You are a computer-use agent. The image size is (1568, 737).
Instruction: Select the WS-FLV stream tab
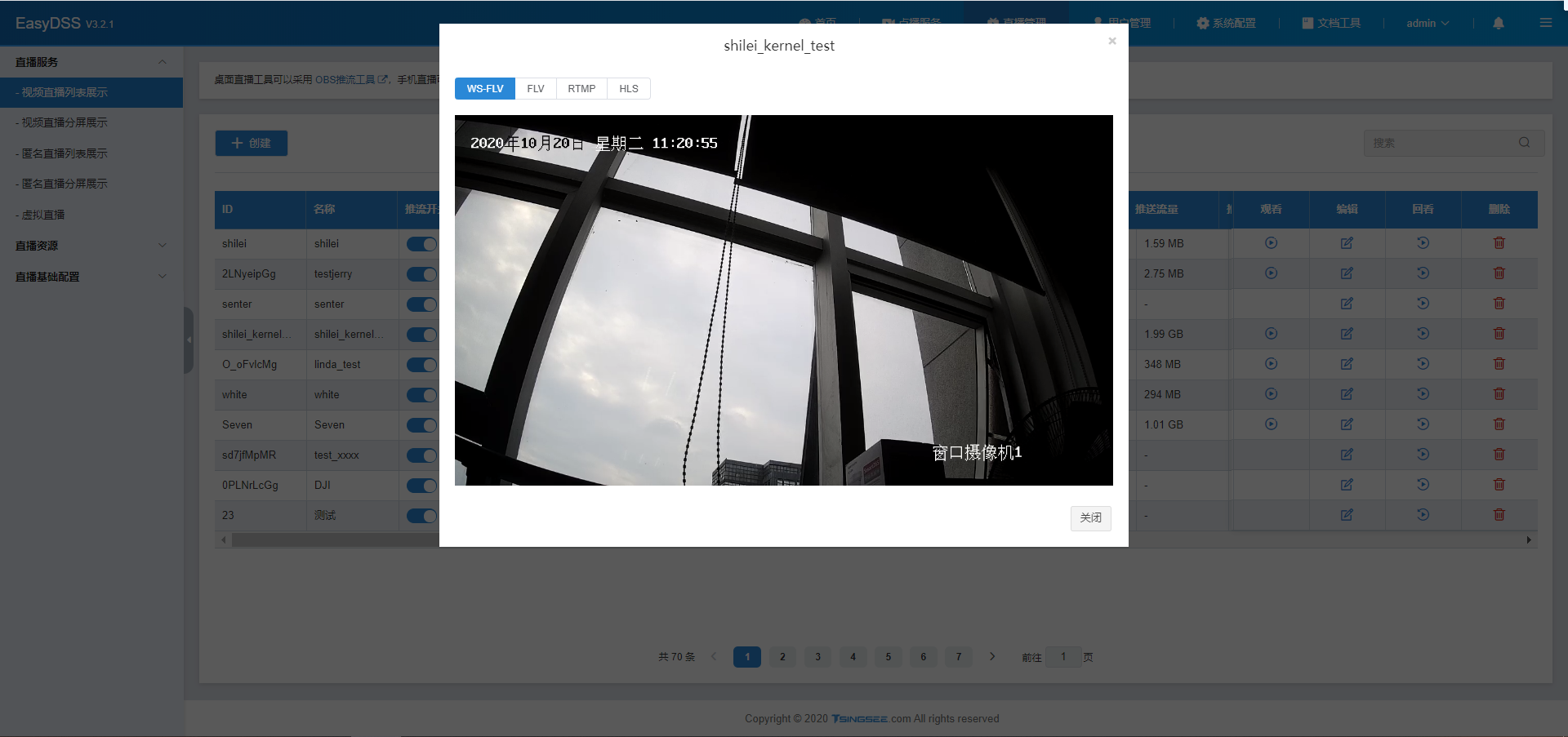point(485,89)
